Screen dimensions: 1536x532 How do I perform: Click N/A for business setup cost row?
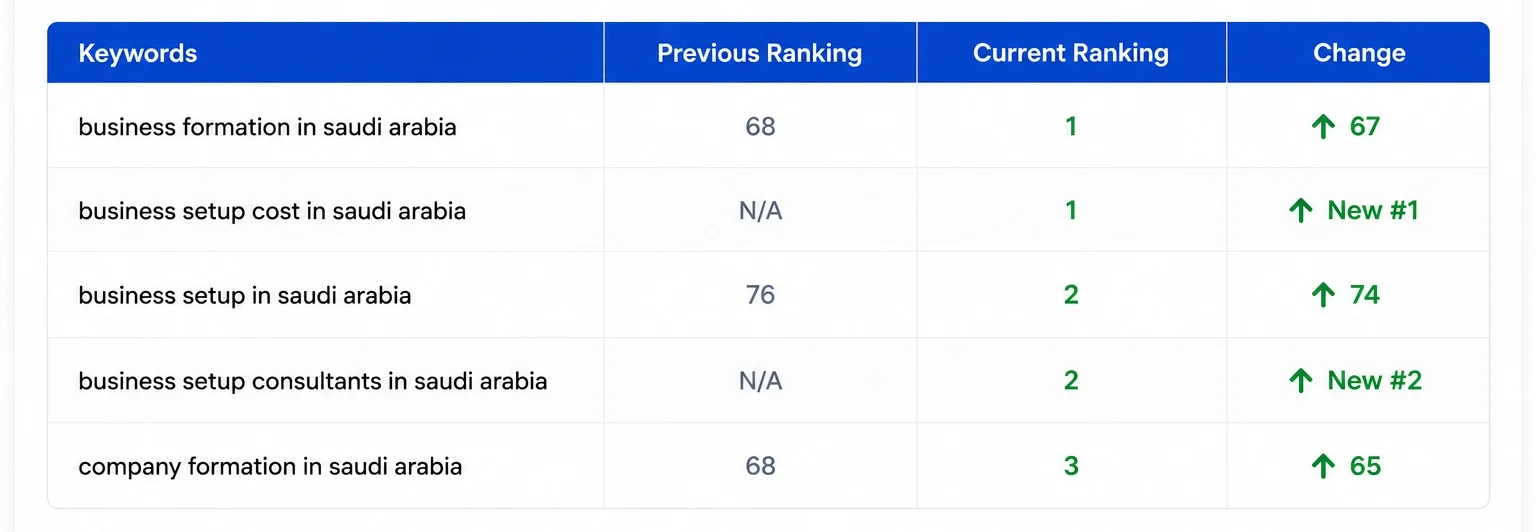tap(760, 211)
